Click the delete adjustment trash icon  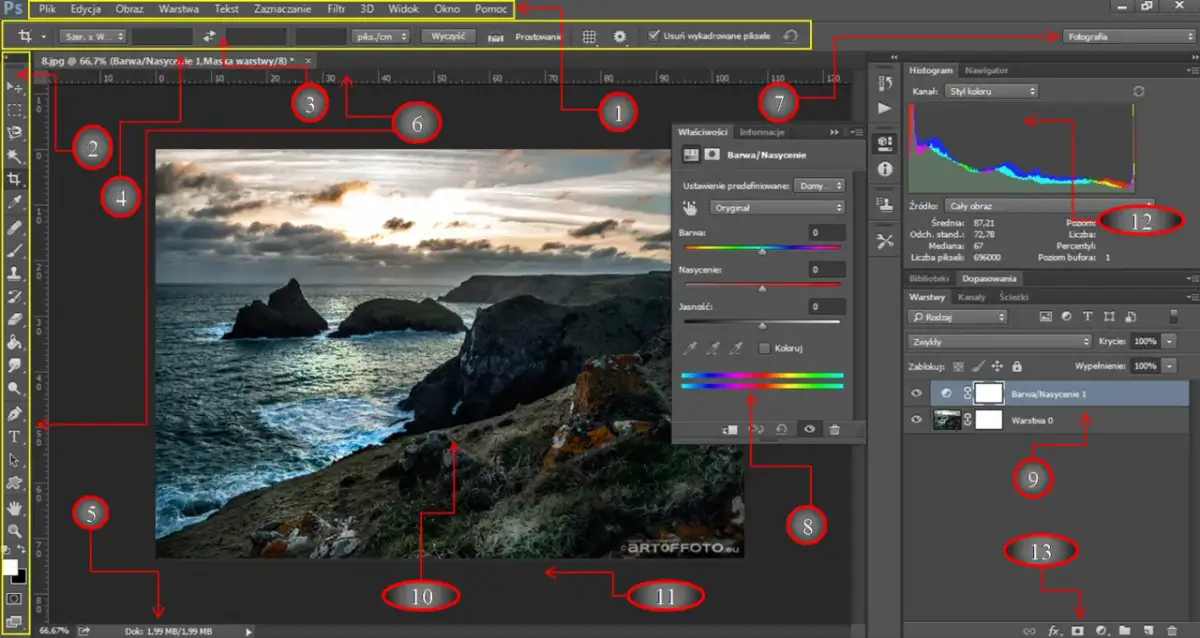pyautogui.click(x=836, y=430)
